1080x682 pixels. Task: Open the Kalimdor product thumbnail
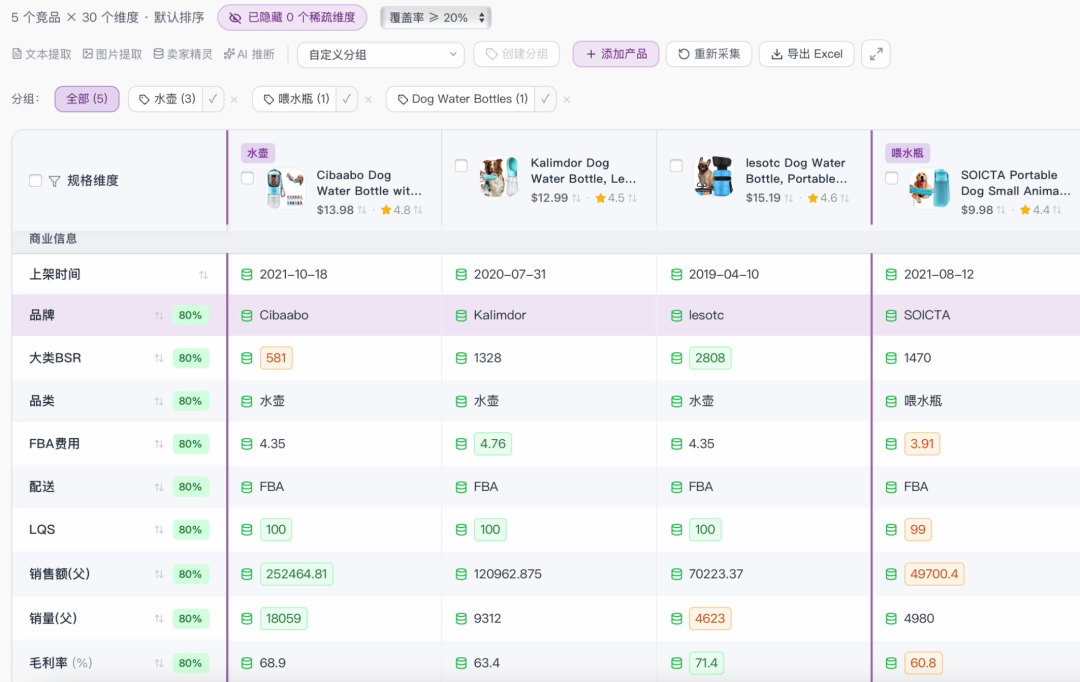tap(499, 176)
